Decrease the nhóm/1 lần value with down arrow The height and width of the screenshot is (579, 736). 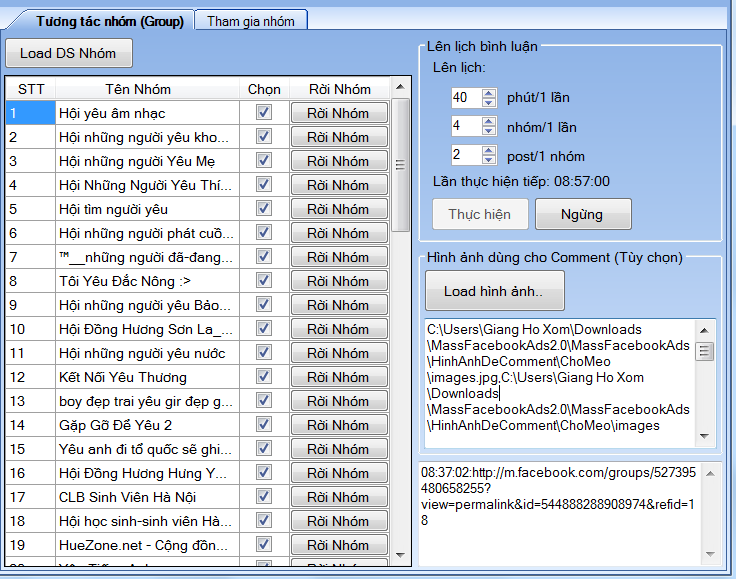[488, 131]
